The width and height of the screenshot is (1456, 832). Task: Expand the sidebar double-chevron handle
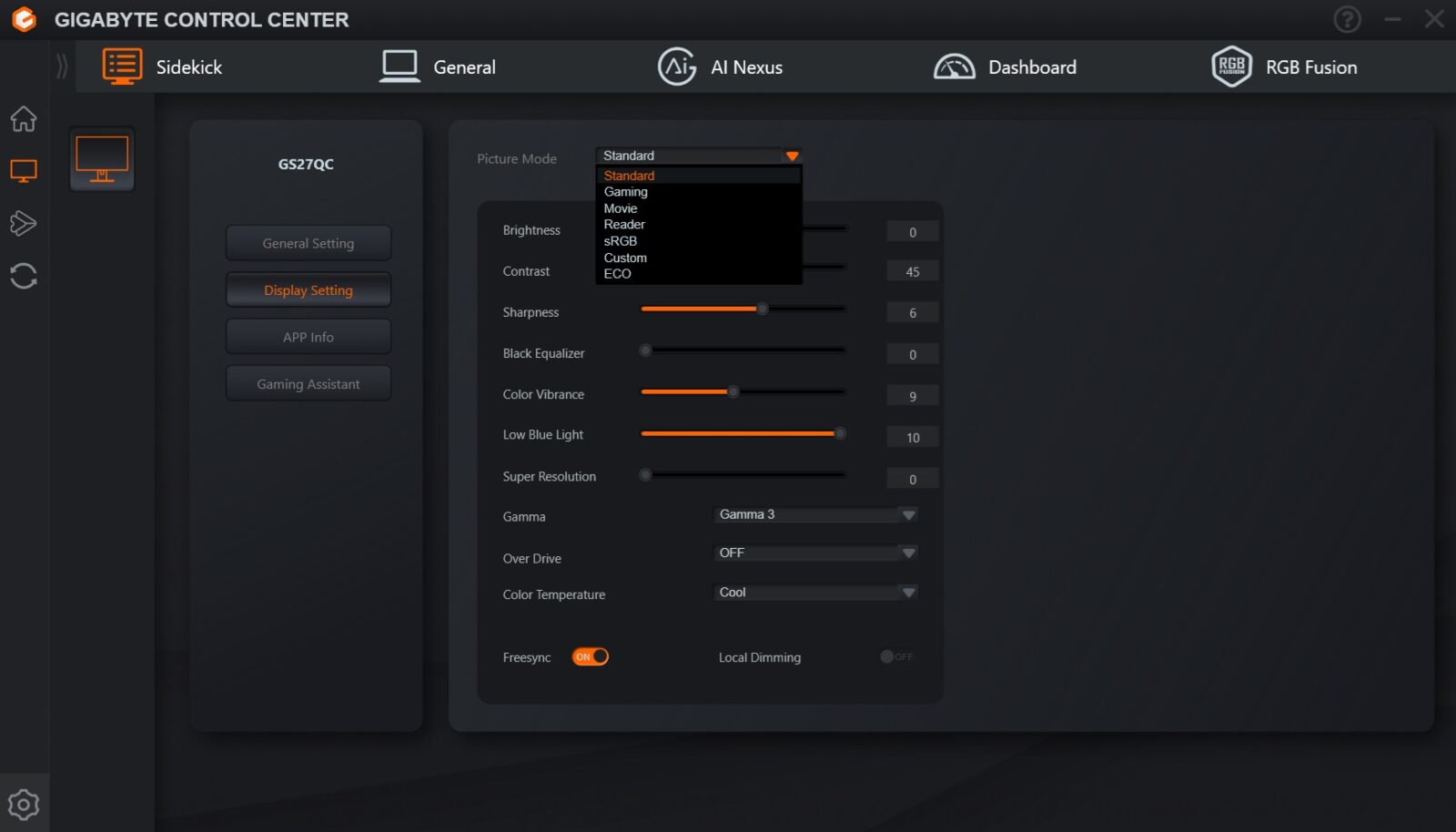pos(62,66)
